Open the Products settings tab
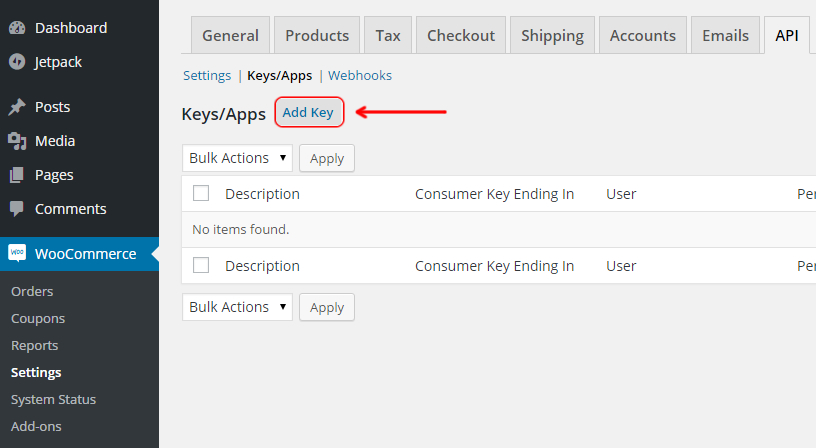 317,35
